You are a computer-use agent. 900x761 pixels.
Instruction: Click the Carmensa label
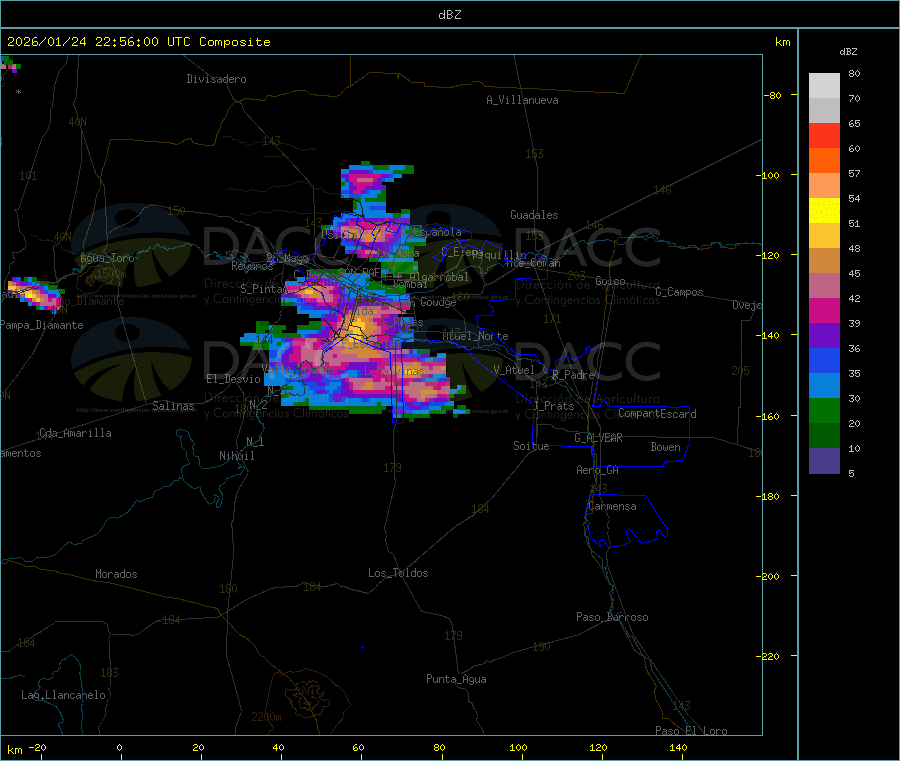point(612,506)
